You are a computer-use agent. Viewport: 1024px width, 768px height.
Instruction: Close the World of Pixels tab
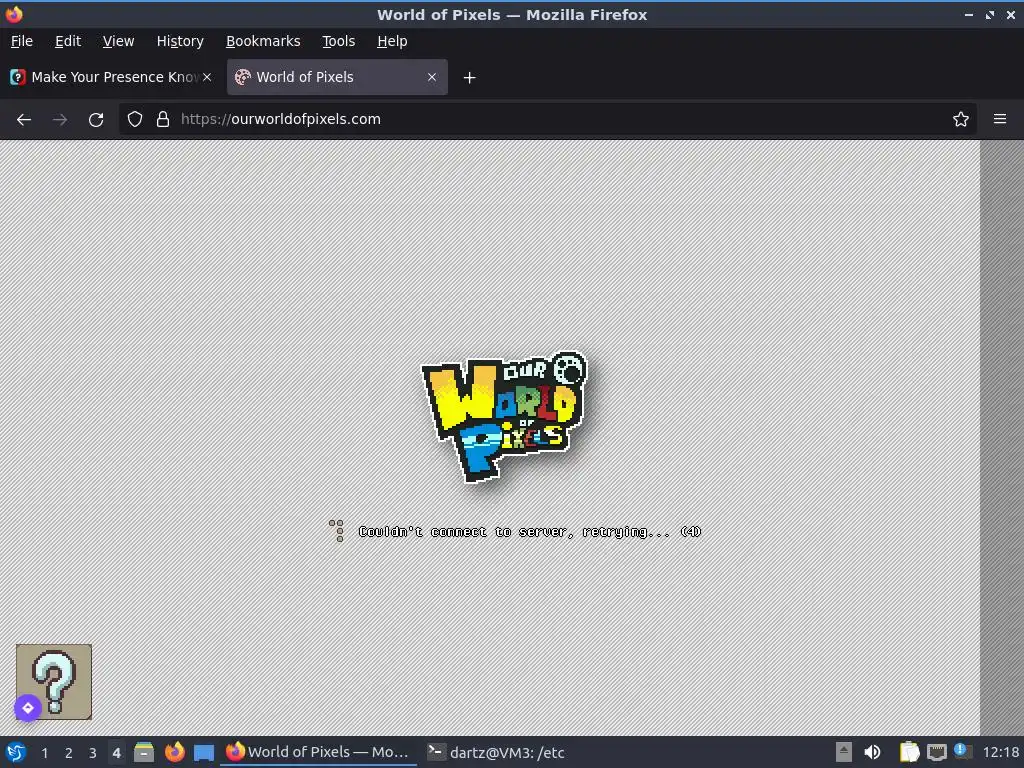(x=432, y=77)
